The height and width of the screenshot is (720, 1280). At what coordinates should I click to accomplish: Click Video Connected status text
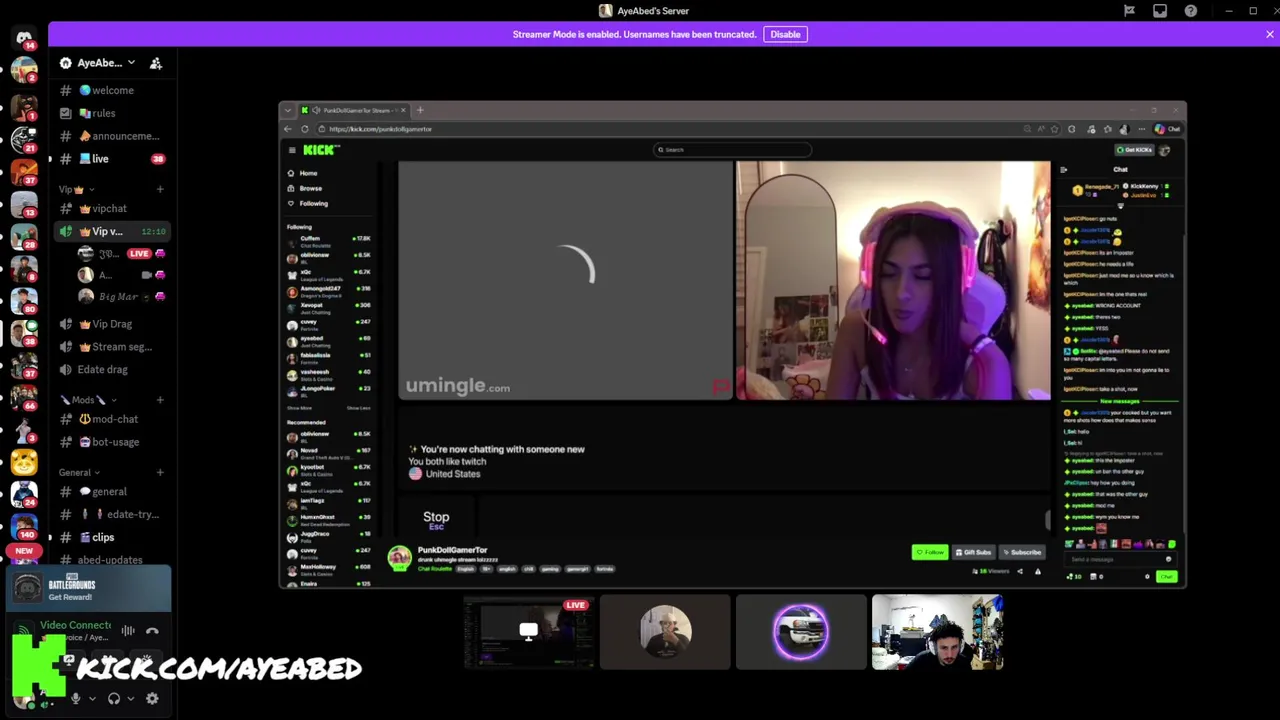point(75,625)
